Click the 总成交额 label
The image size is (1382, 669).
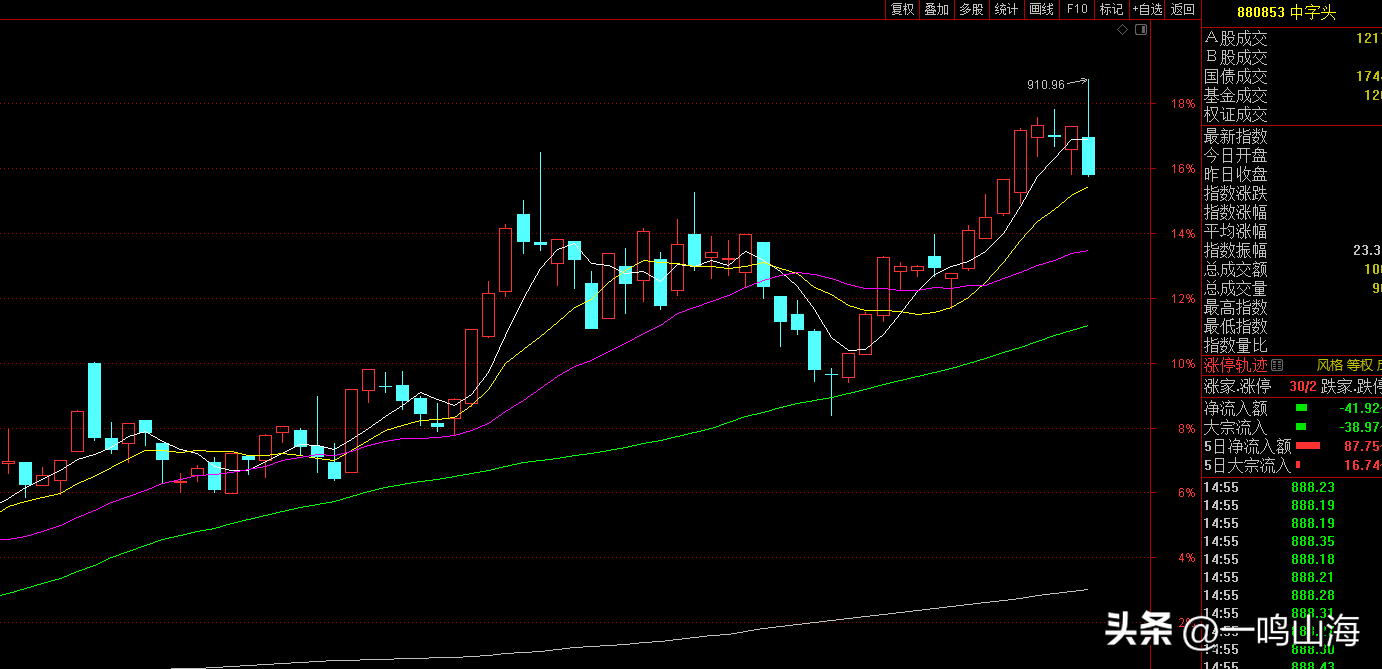pos(1236,269)
